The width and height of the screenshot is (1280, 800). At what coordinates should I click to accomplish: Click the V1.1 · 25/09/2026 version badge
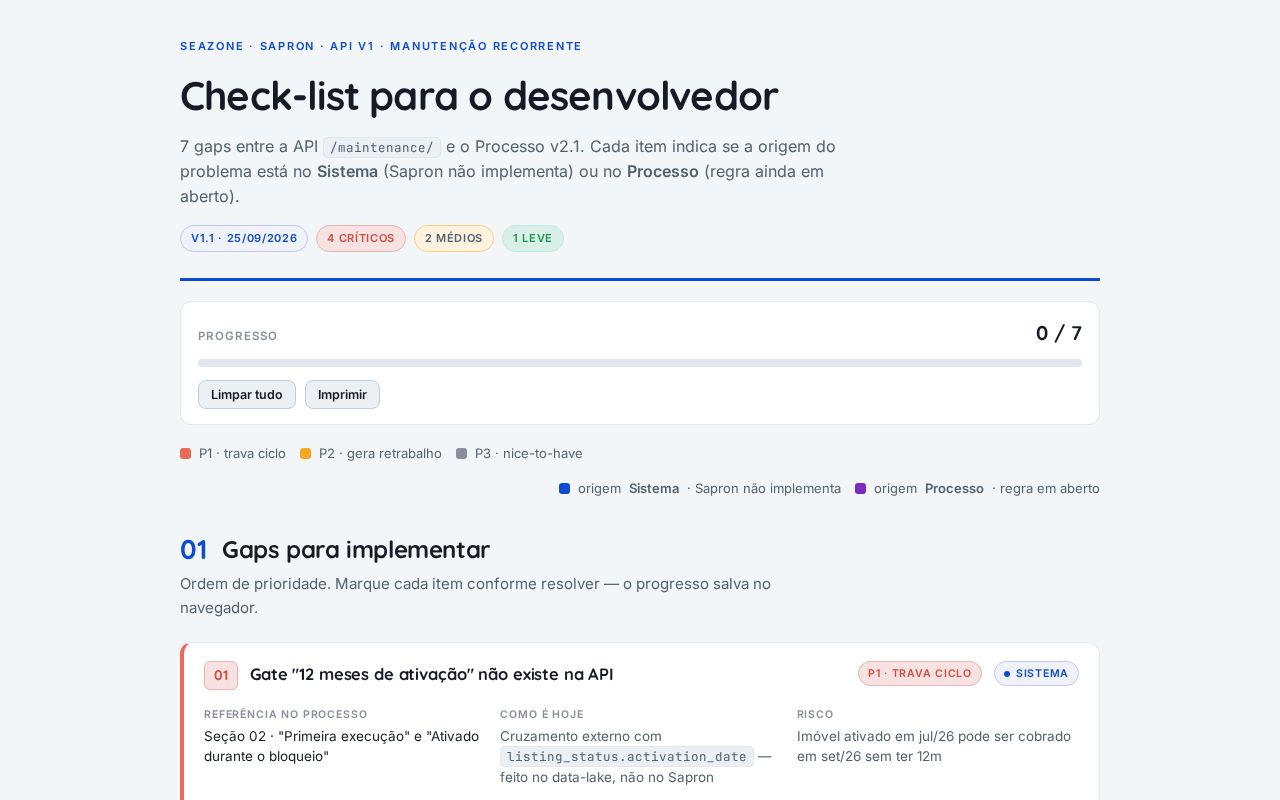click(244, 238)
